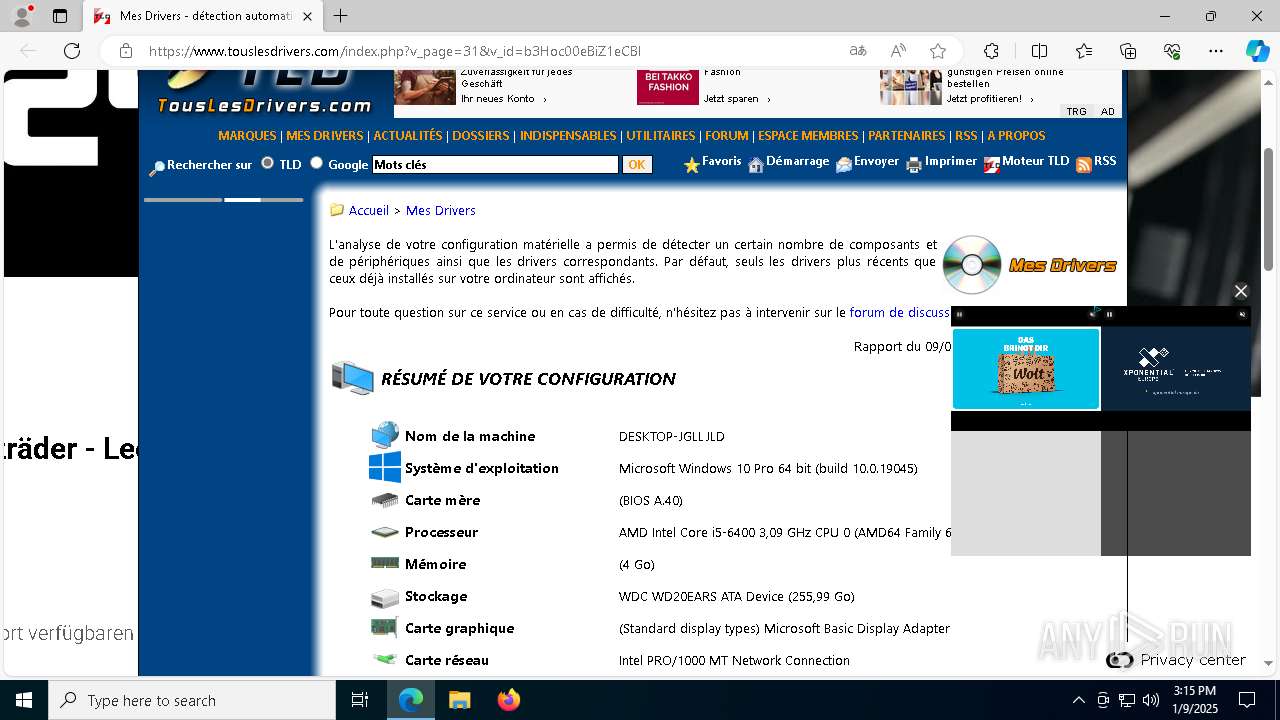Select the Google search radio button
Image resolution: width=1280 pixels, height=720 pixels.
click(317, 163)
